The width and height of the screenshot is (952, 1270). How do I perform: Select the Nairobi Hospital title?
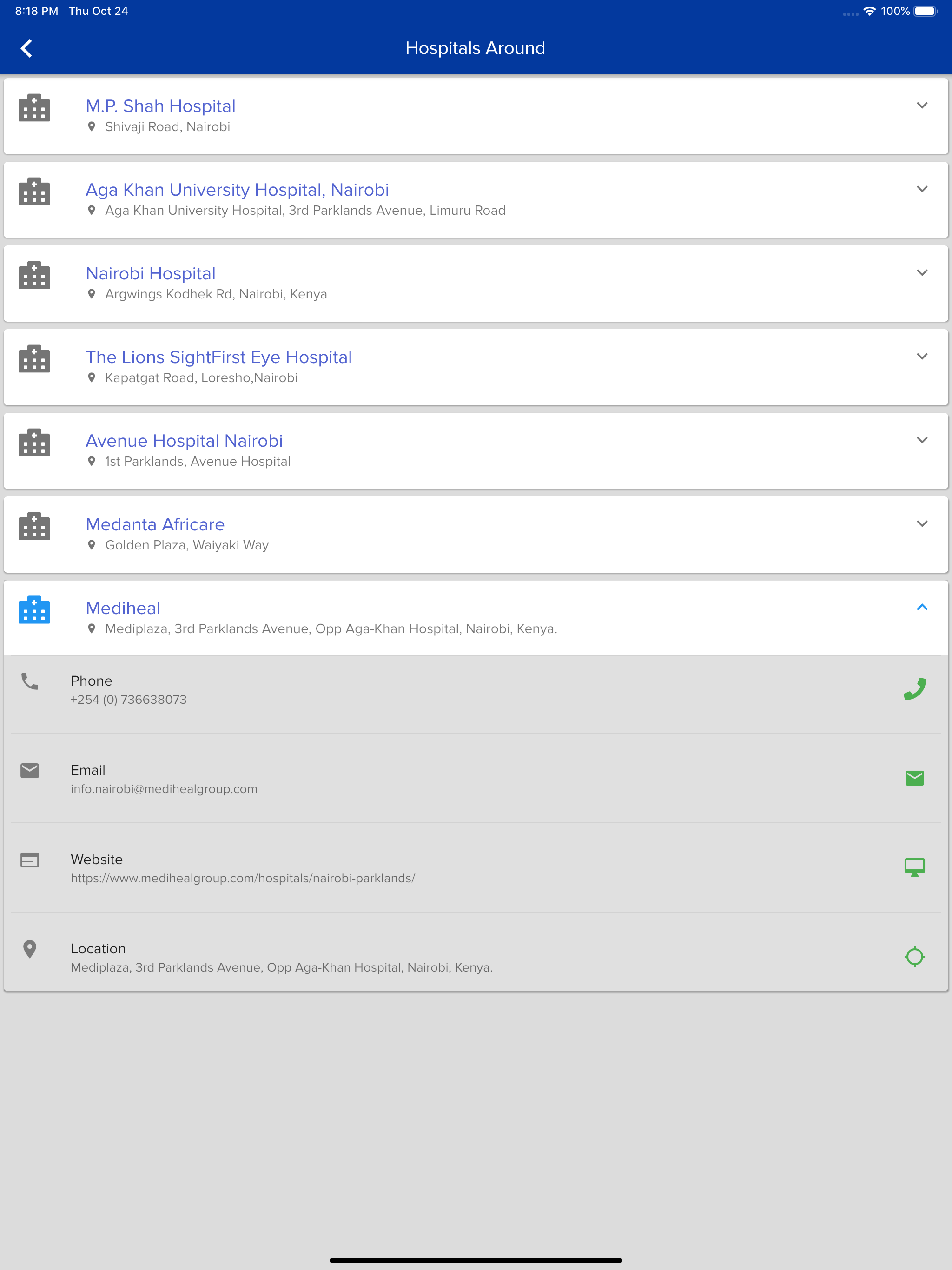coord(151,274)
